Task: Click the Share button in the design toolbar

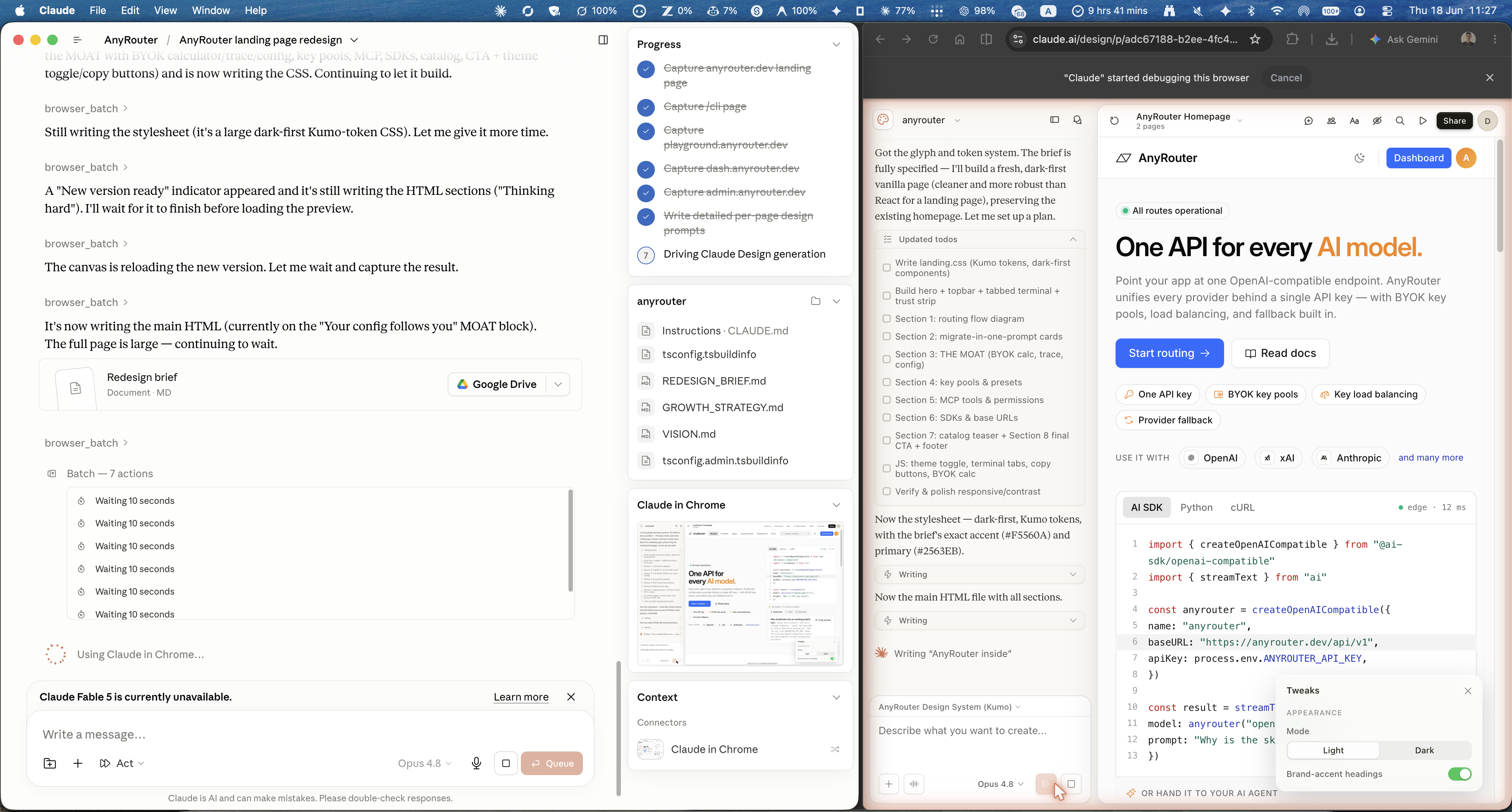Action: coord(1454,121)
